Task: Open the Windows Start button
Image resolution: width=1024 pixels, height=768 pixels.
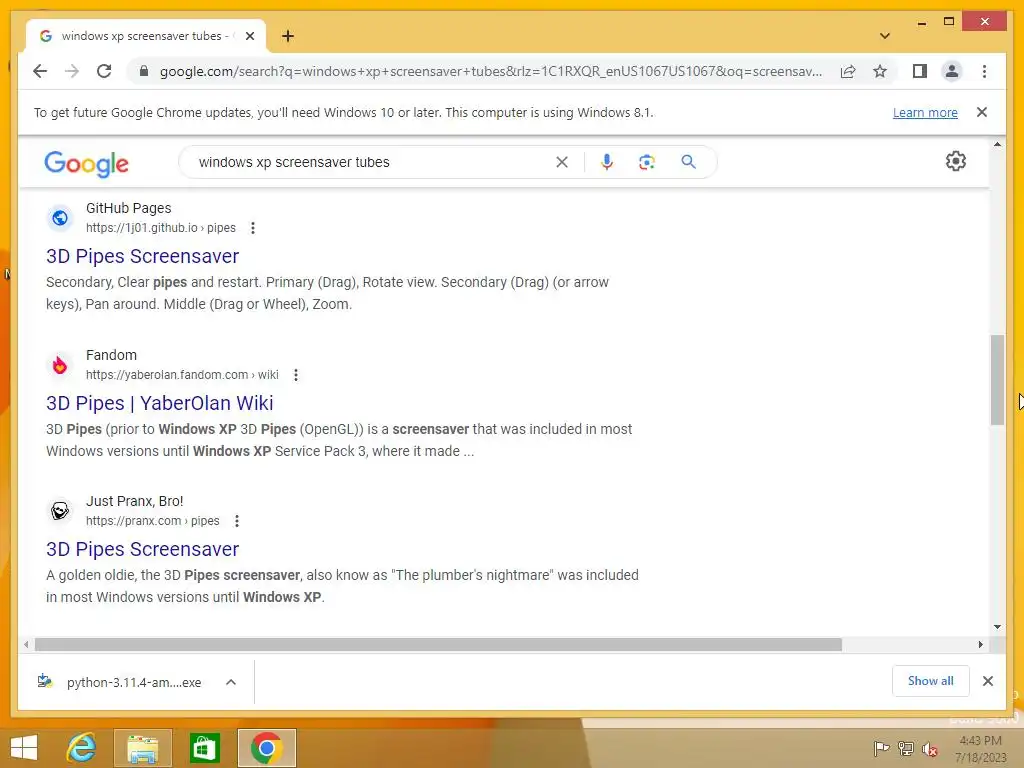Action: pyautogui.click(x=24, y=748)
